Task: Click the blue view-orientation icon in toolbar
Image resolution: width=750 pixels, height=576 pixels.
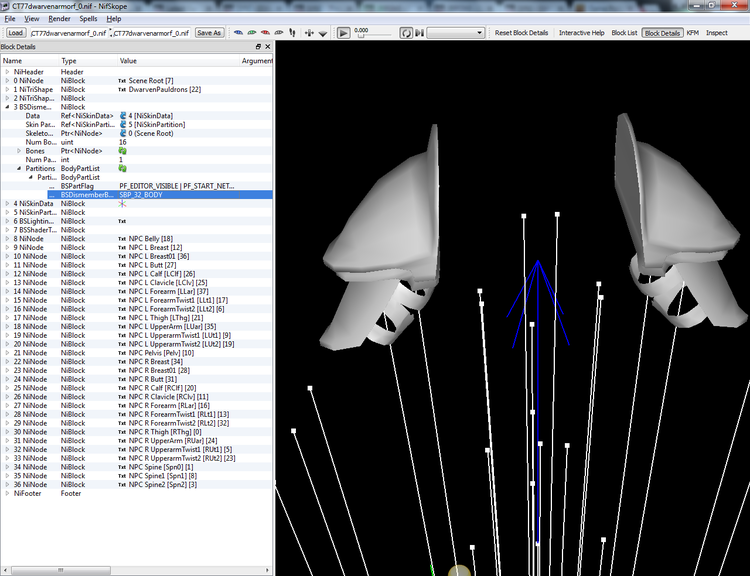Action: (x=238, y=33)
